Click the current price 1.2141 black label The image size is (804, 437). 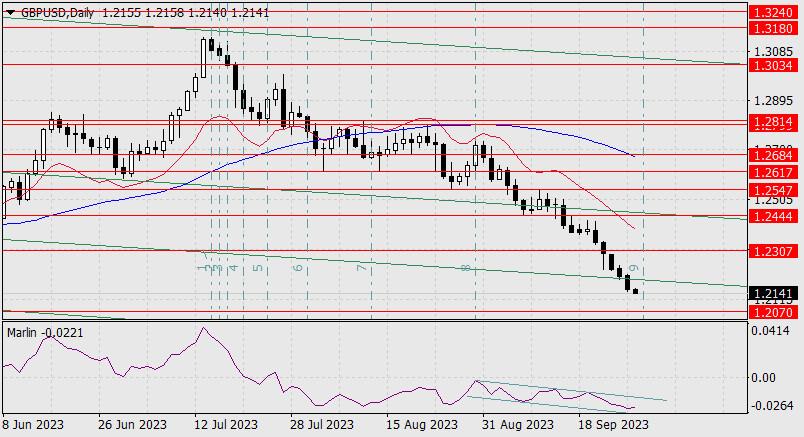774,293
